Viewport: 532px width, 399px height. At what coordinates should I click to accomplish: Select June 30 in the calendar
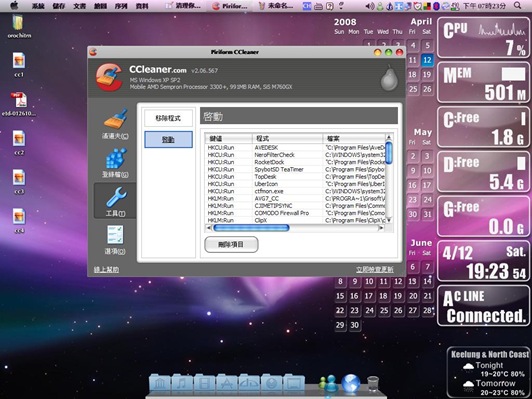point(354,325)
